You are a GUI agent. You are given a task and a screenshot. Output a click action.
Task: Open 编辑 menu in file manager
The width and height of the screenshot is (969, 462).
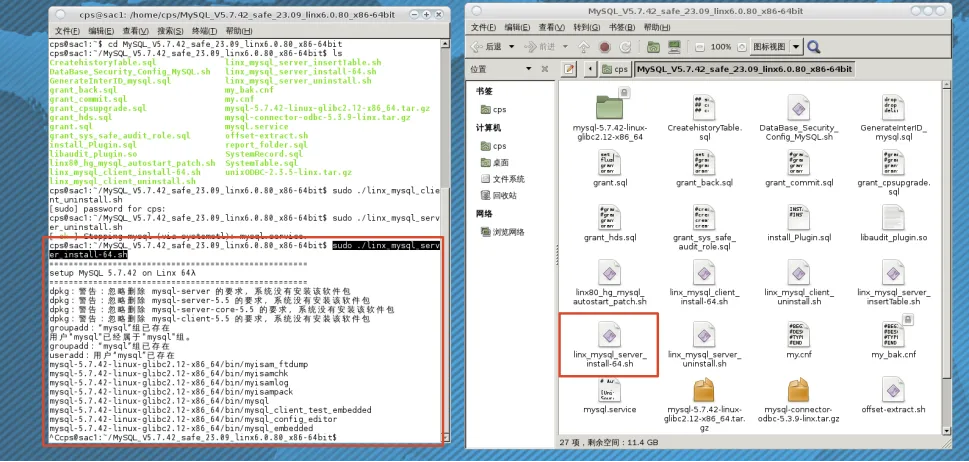pos(517,27)
